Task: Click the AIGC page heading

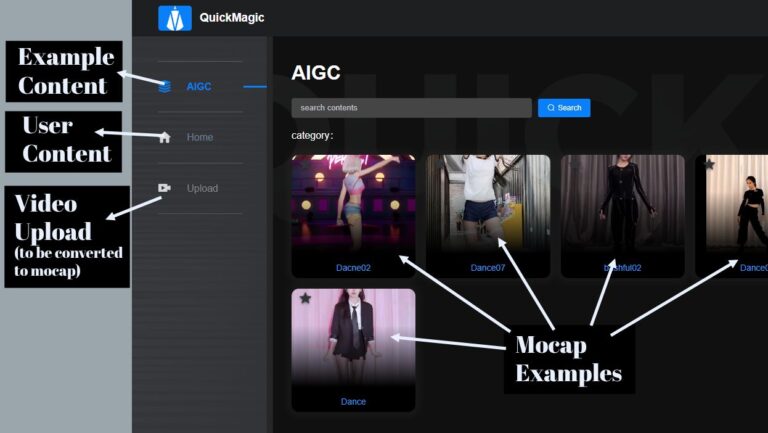Action: click(316, 73)
